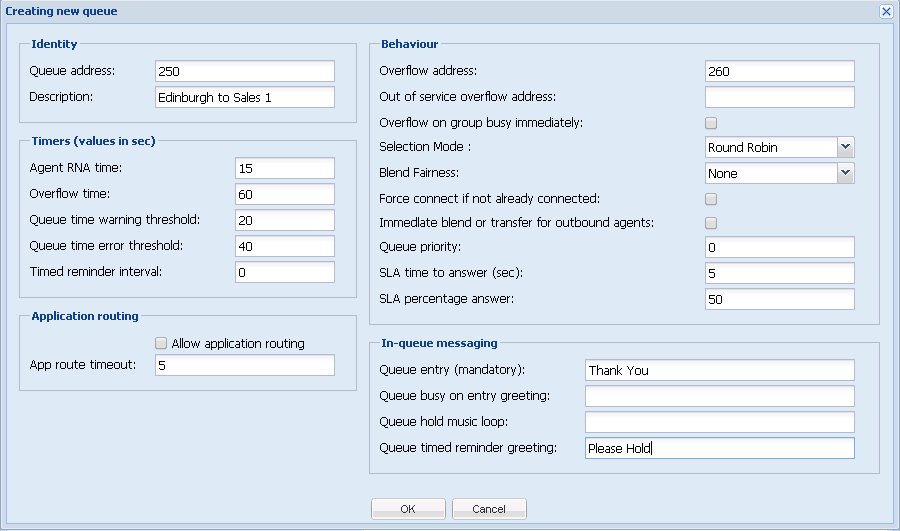Click the Queue address field
Image resolution: width=900 pixels, height=531 pixels.
pos(245,71)
